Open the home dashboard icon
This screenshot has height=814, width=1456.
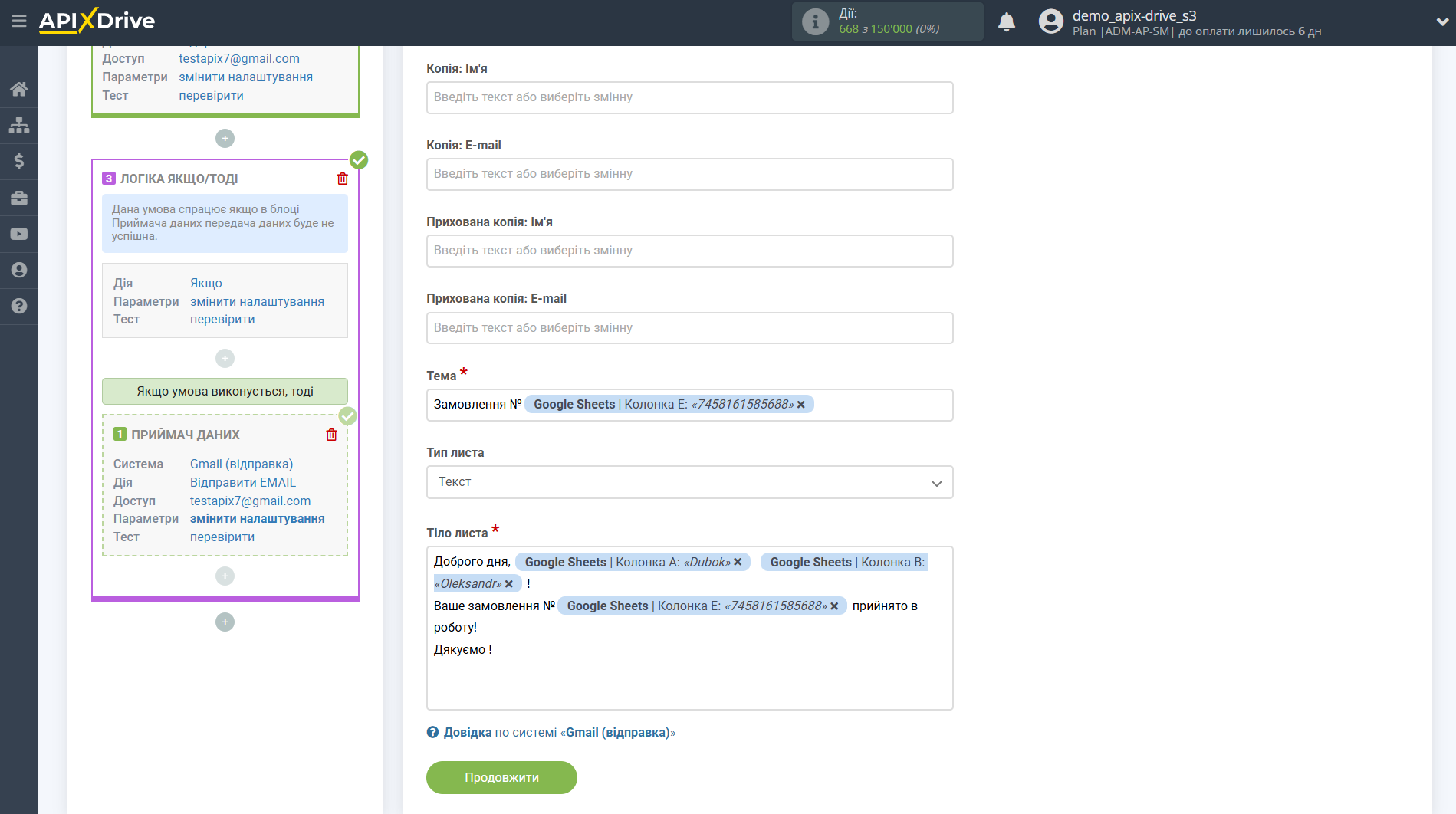coord(19,89)
